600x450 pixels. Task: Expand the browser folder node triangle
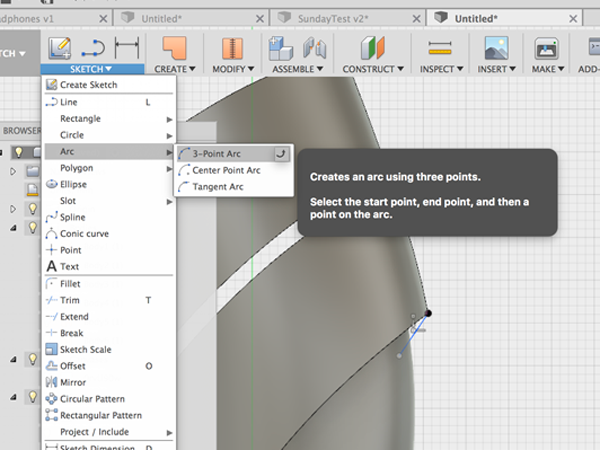point(13,171)
